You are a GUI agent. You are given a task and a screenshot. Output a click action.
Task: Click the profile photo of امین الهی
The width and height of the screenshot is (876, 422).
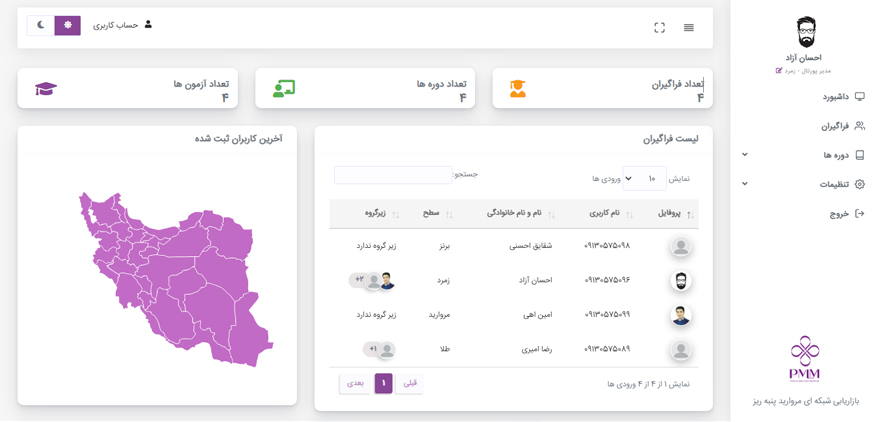click(680, 315)
